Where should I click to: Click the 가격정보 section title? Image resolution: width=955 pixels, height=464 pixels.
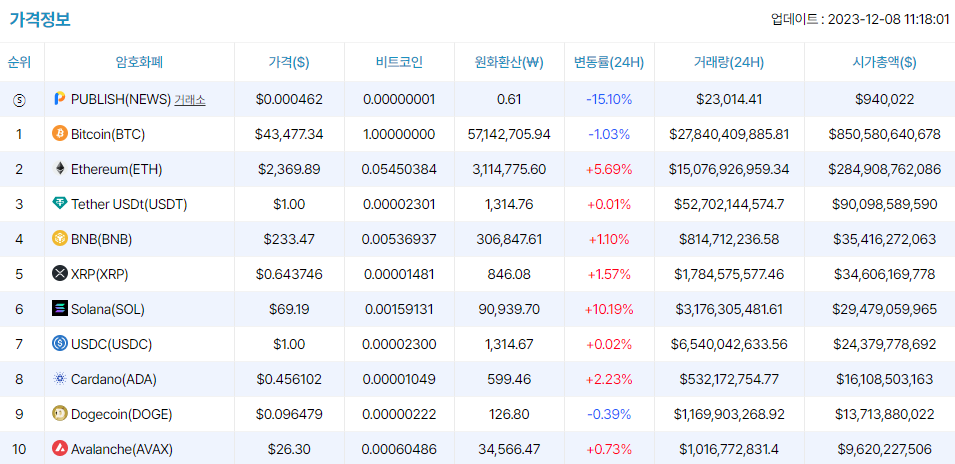40,18
